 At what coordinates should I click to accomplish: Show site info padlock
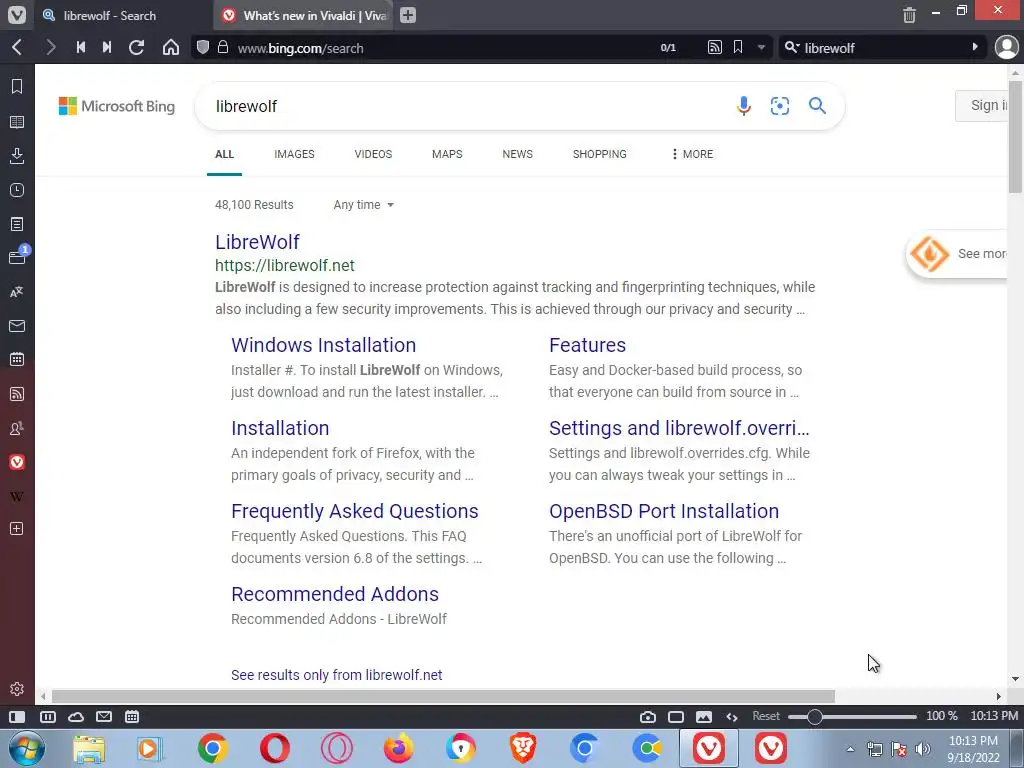tap(223, 47)
